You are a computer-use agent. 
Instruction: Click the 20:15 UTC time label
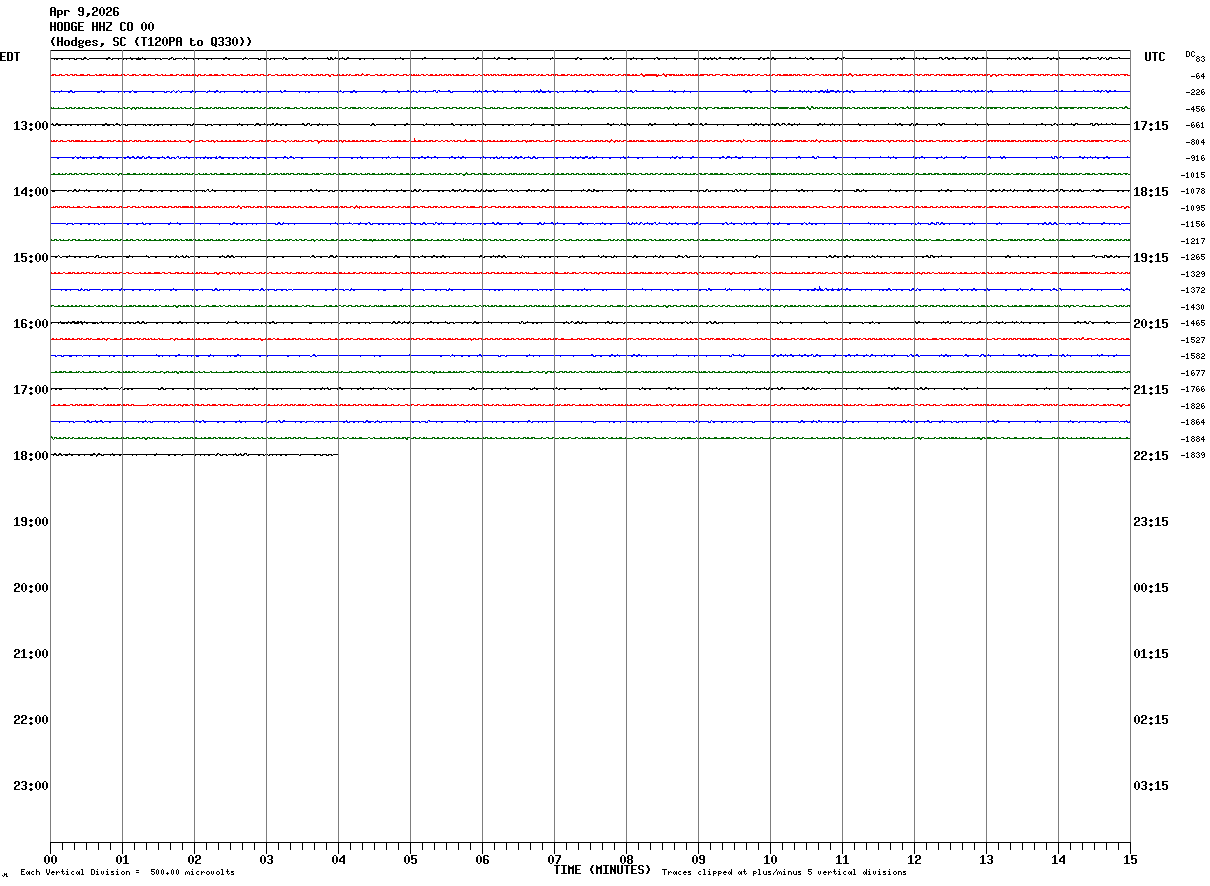[1151, 324]
